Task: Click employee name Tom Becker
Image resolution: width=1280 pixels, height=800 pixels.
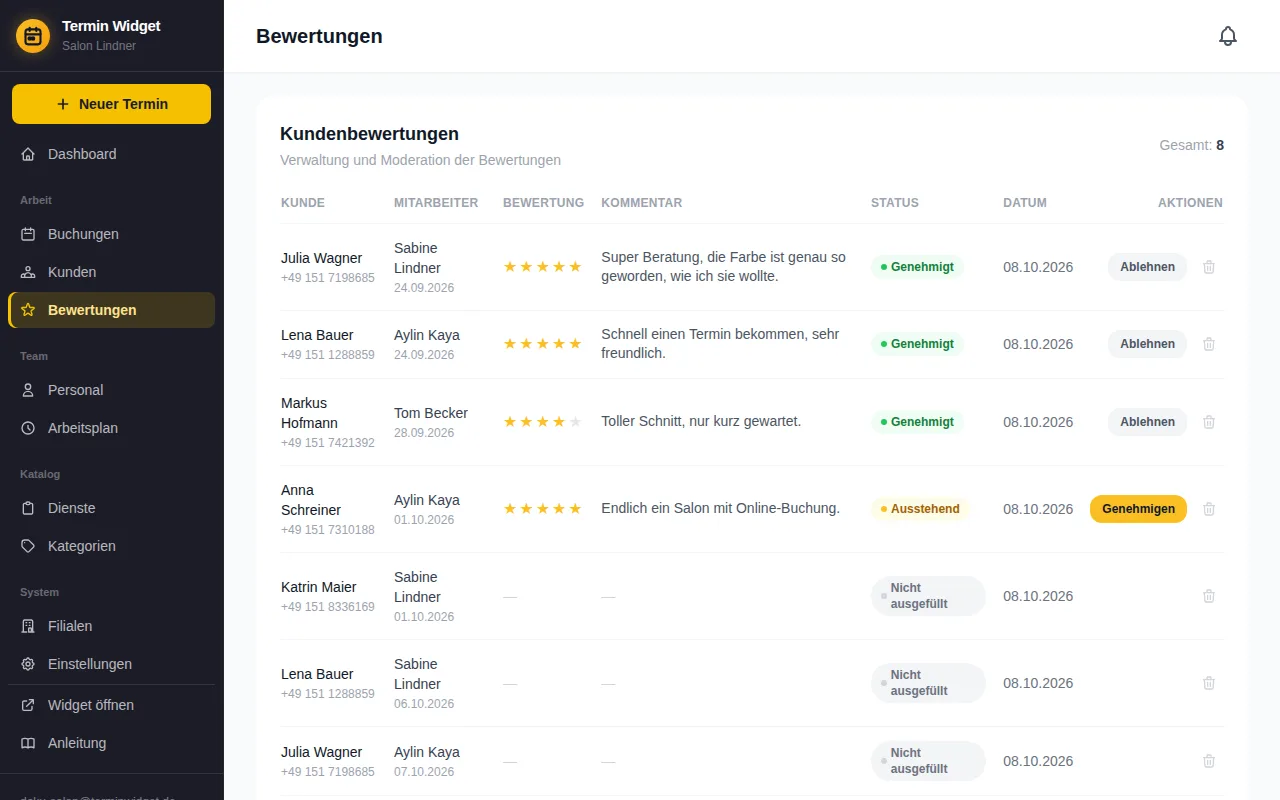Action: point(431,413)
